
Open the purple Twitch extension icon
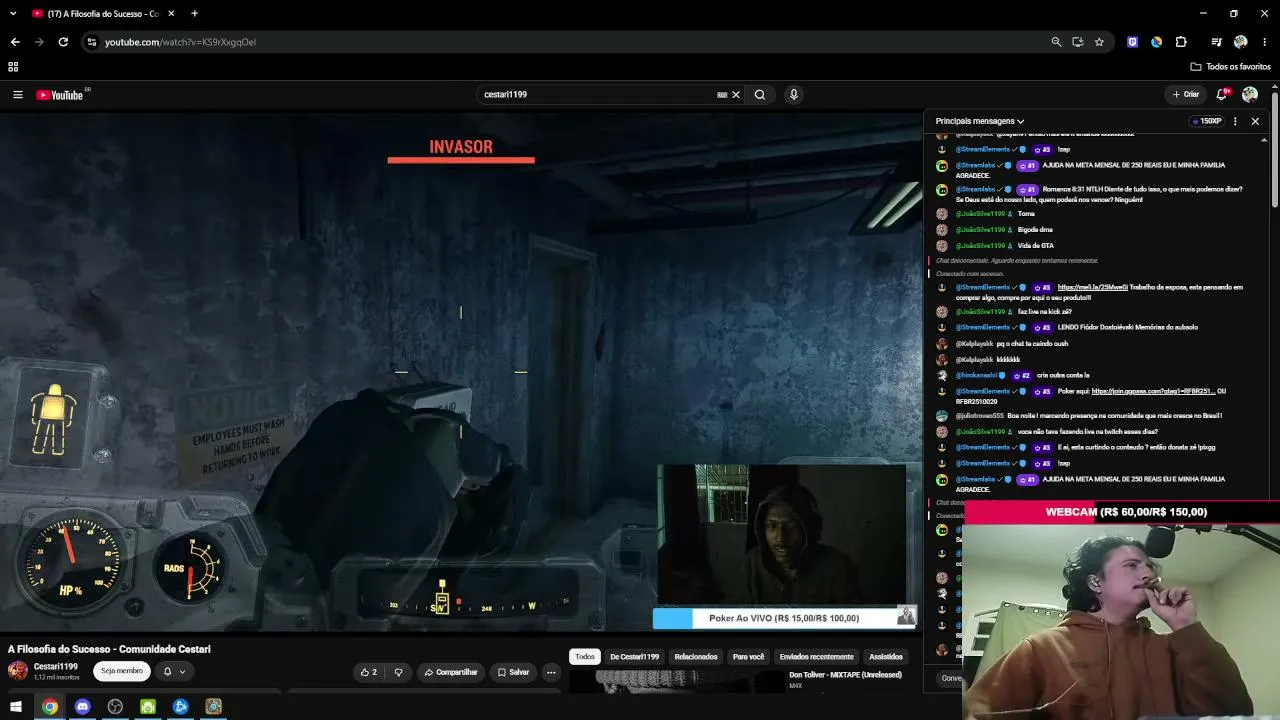1132,42
